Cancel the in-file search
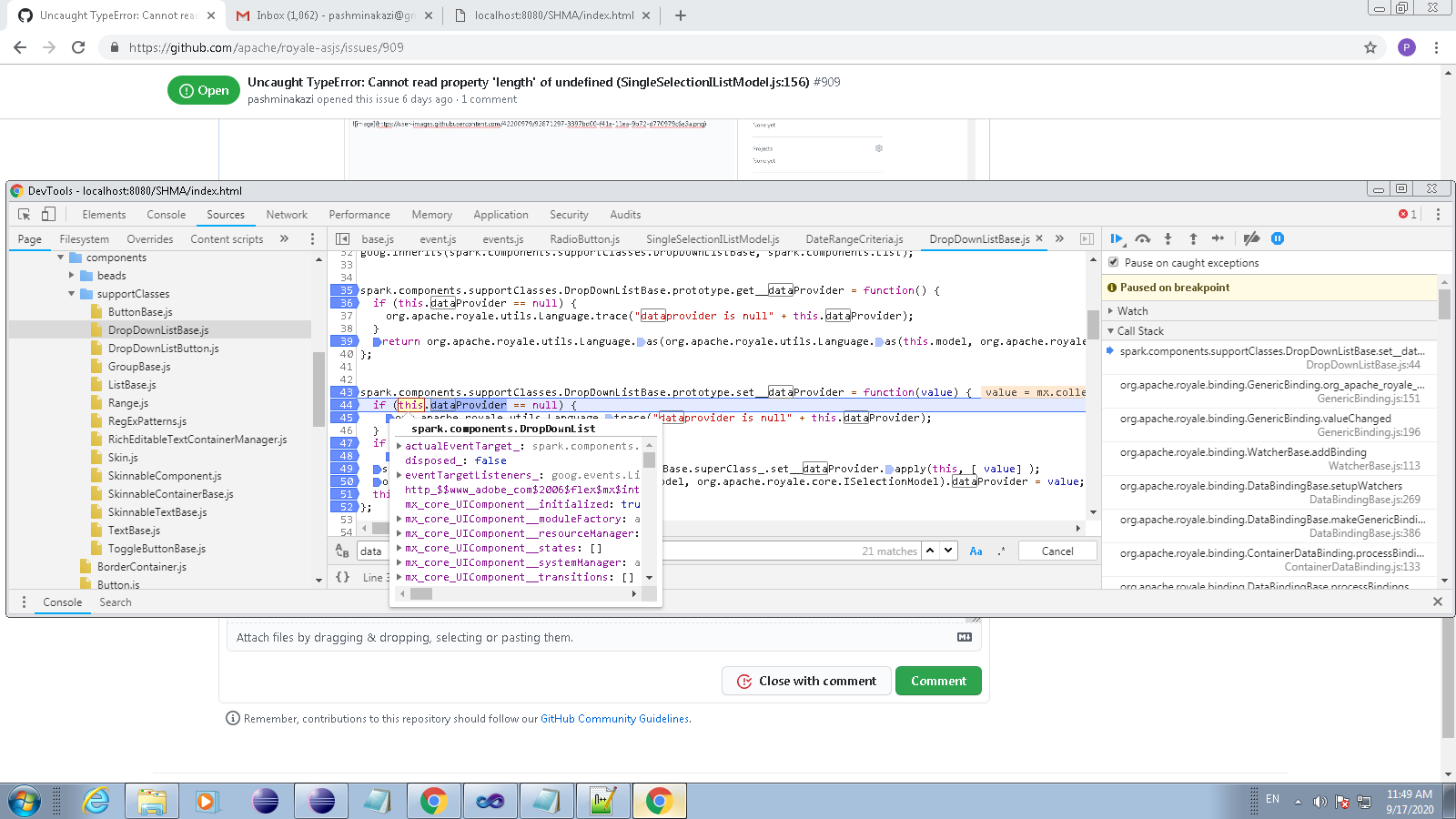Image resolution: width=1456 pixels, height=819 pixels. point(1057,551)
